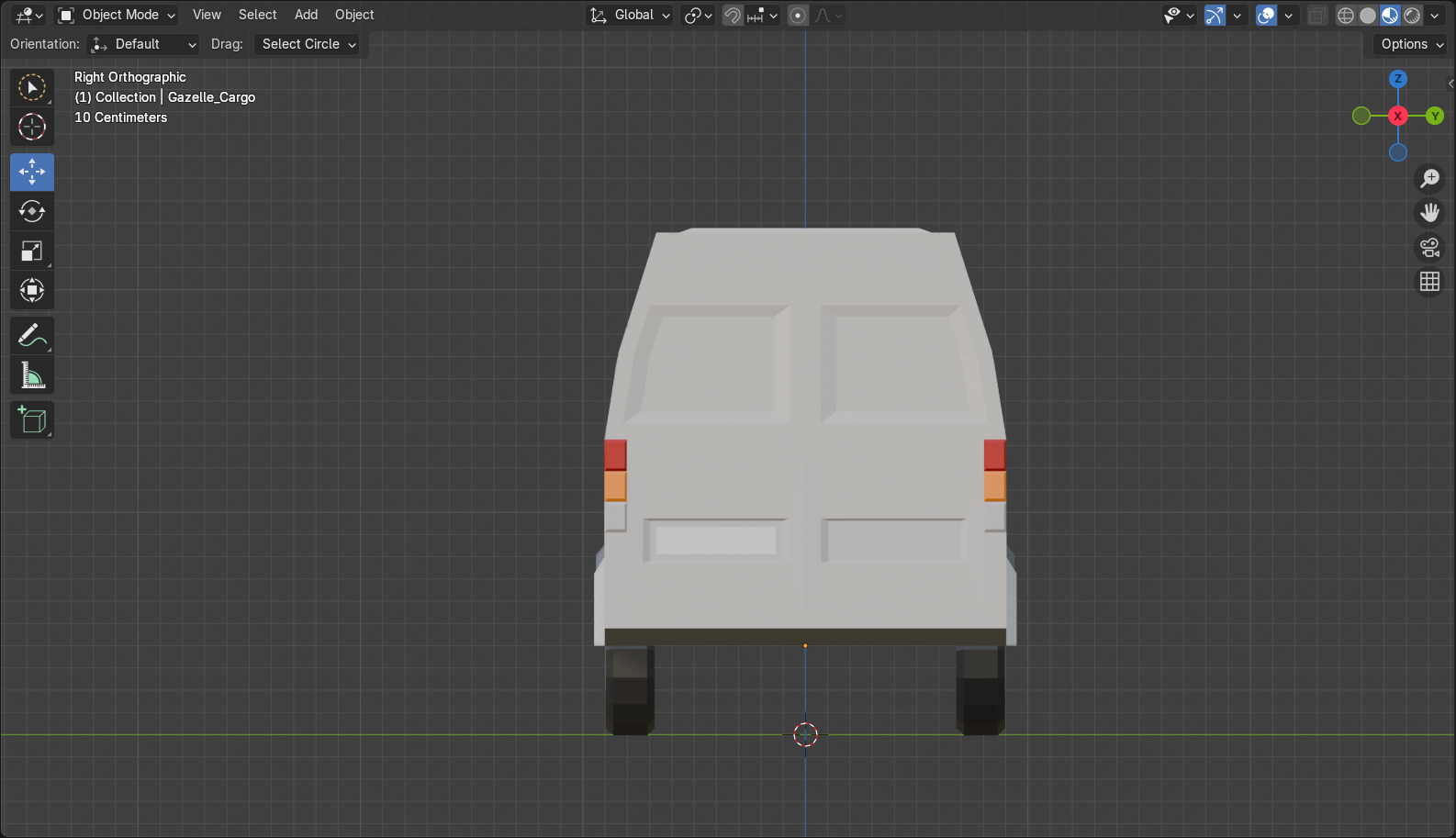Screen dimensions: 1456x838
Task: Switch to Material Preview shading
Action: [1390, 15]
